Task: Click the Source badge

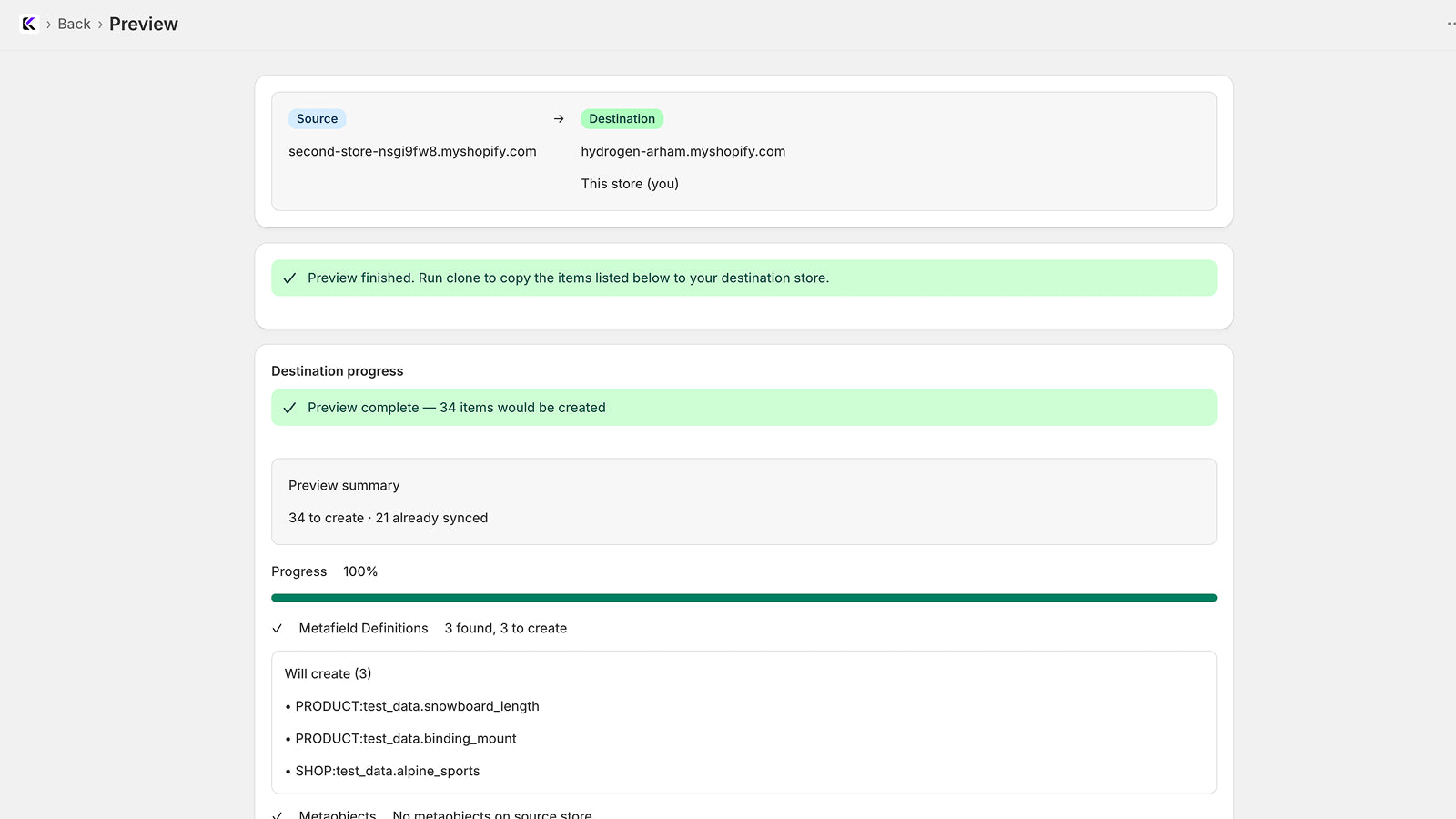Action: [317, 119]
